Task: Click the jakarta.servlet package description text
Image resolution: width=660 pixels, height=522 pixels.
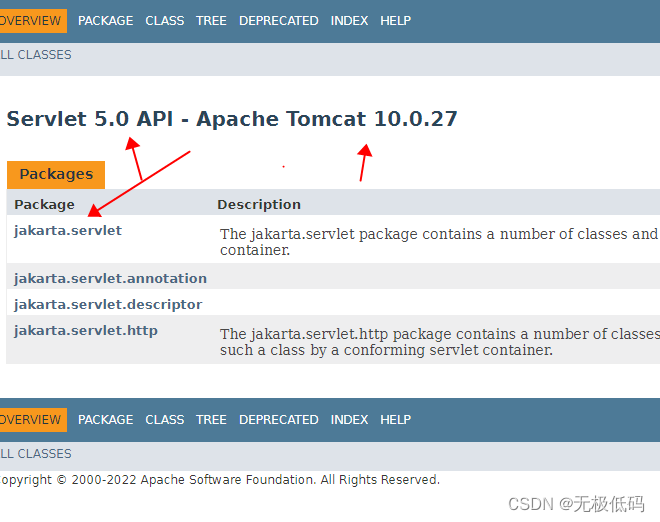Action: [440, 242]
